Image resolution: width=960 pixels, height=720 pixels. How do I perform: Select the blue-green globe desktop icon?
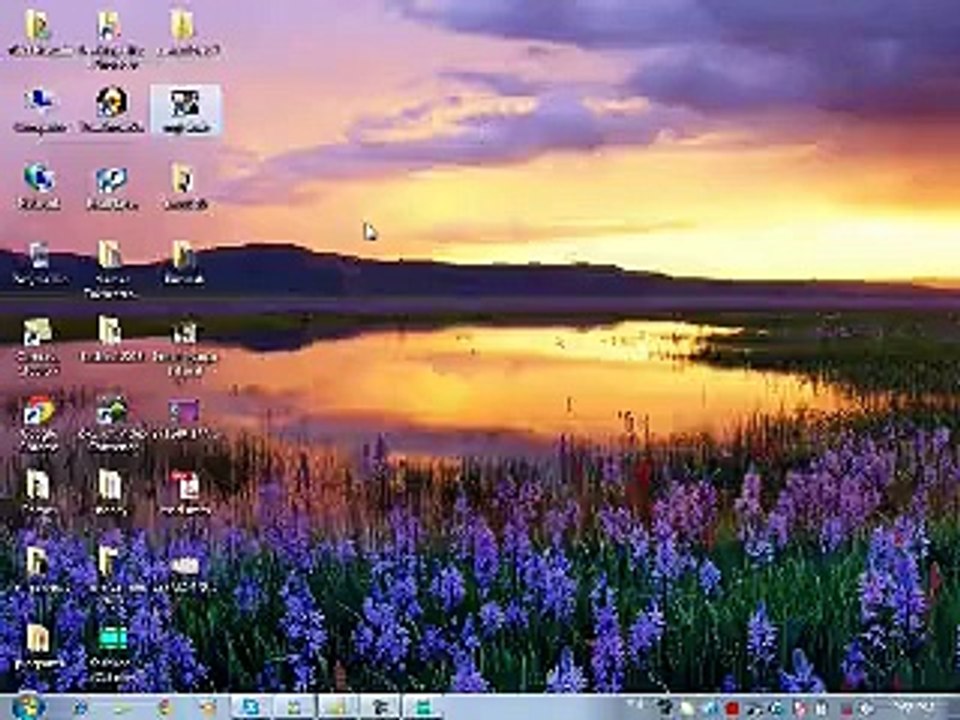39,186
